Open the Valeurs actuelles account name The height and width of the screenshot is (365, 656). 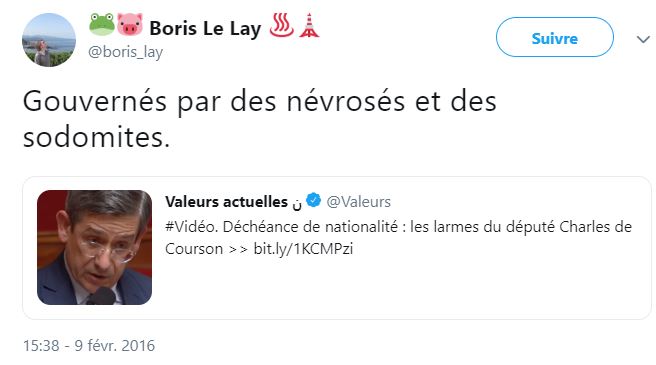point(226,201)
